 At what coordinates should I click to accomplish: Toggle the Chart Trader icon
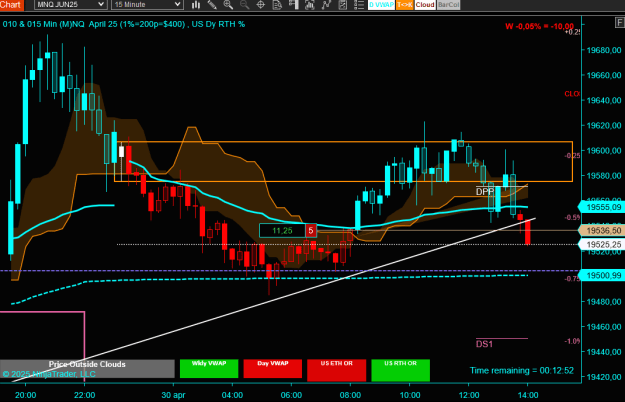pyautogui.click(x=293, y=4)
